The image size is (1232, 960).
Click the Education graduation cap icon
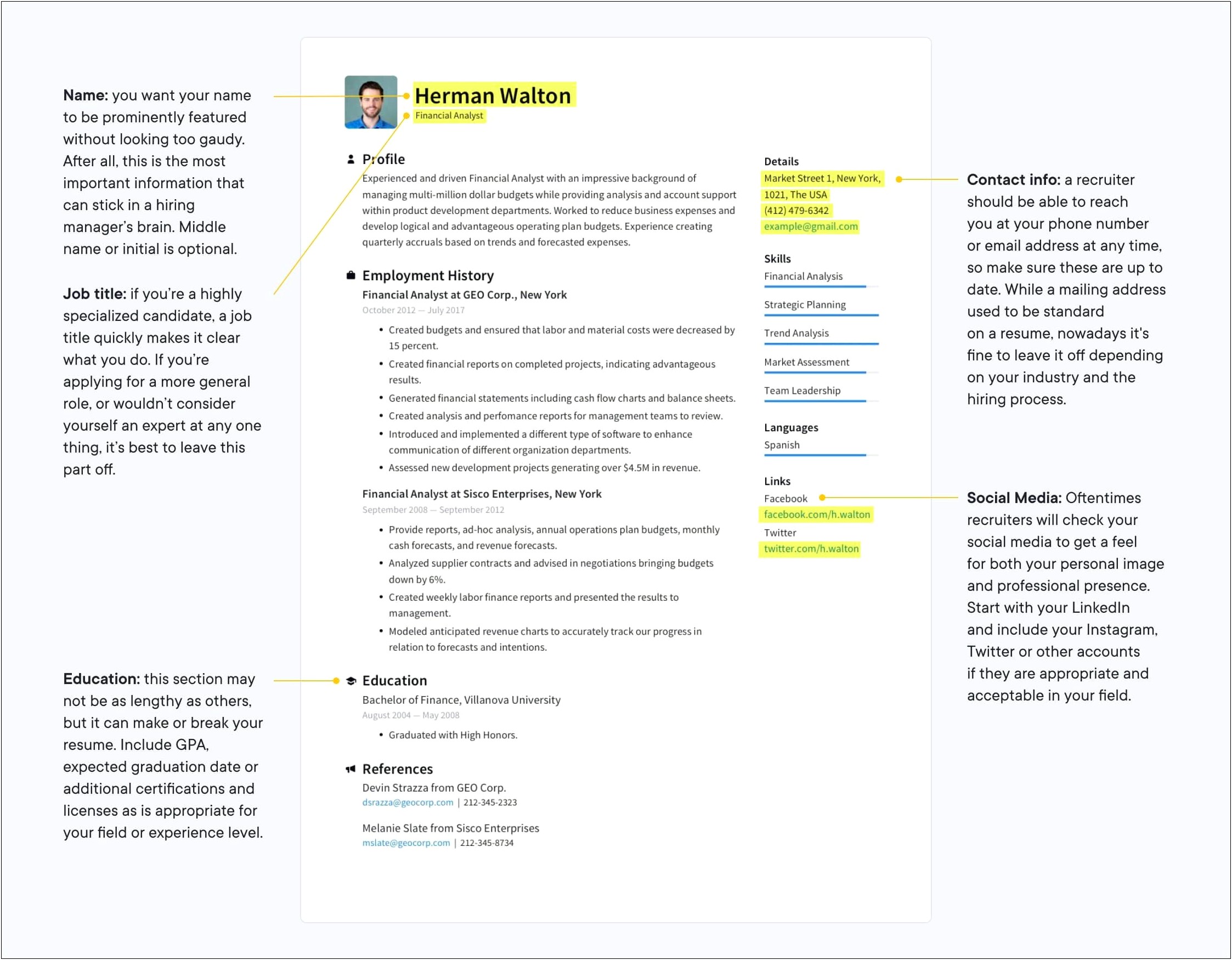tap(352, 682)
